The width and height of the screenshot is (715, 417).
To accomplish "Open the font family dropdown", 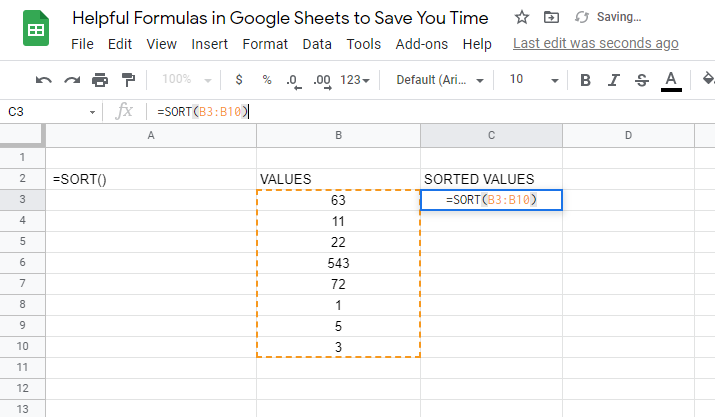I will [440, 80].
